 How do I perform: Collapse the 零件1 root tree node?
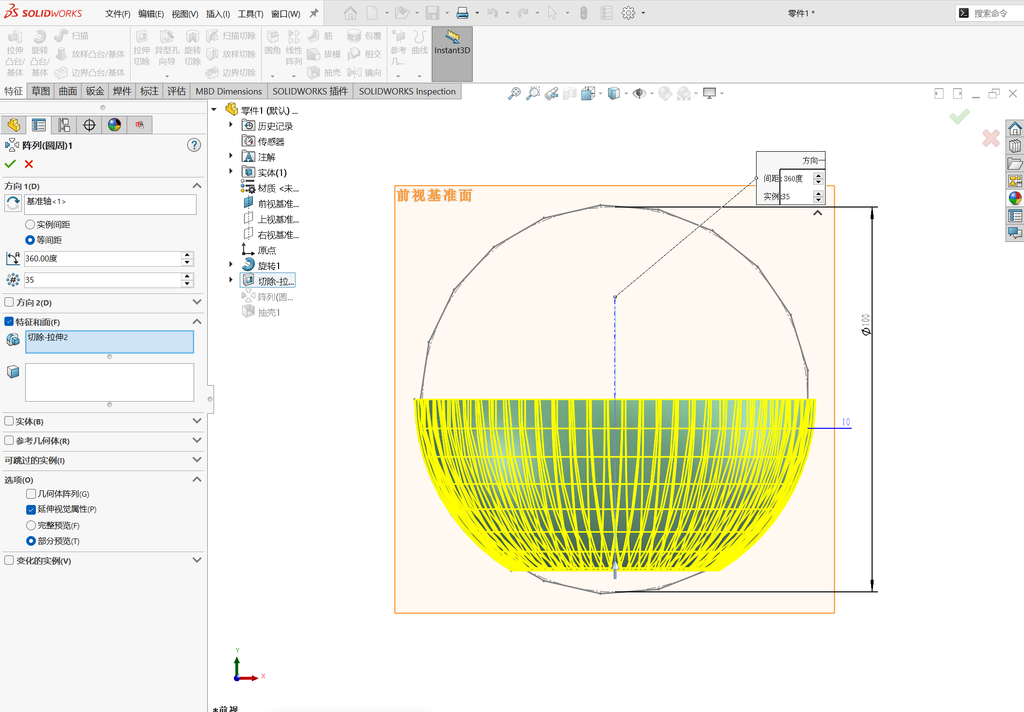click(x=214, y=109)
